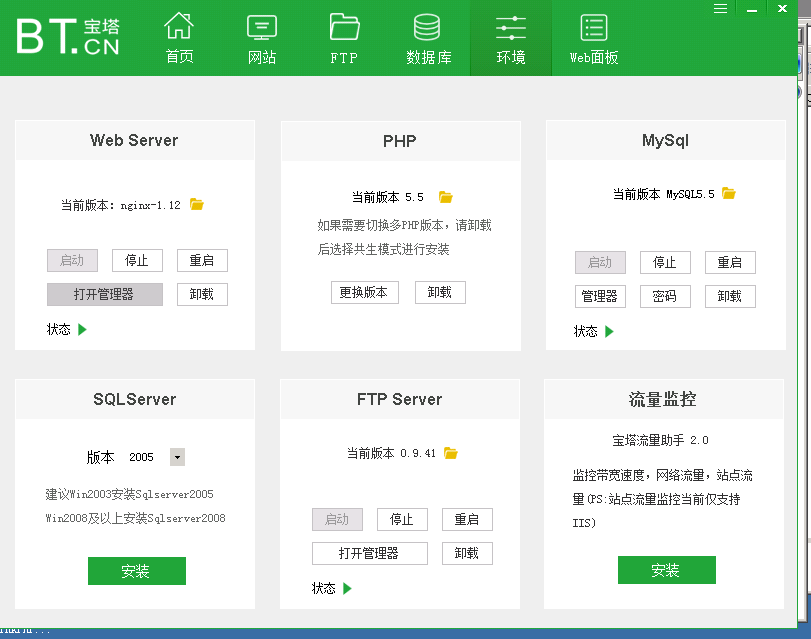Click MySql 密码 button
811x639 pixels.
(x=665, y=296)
